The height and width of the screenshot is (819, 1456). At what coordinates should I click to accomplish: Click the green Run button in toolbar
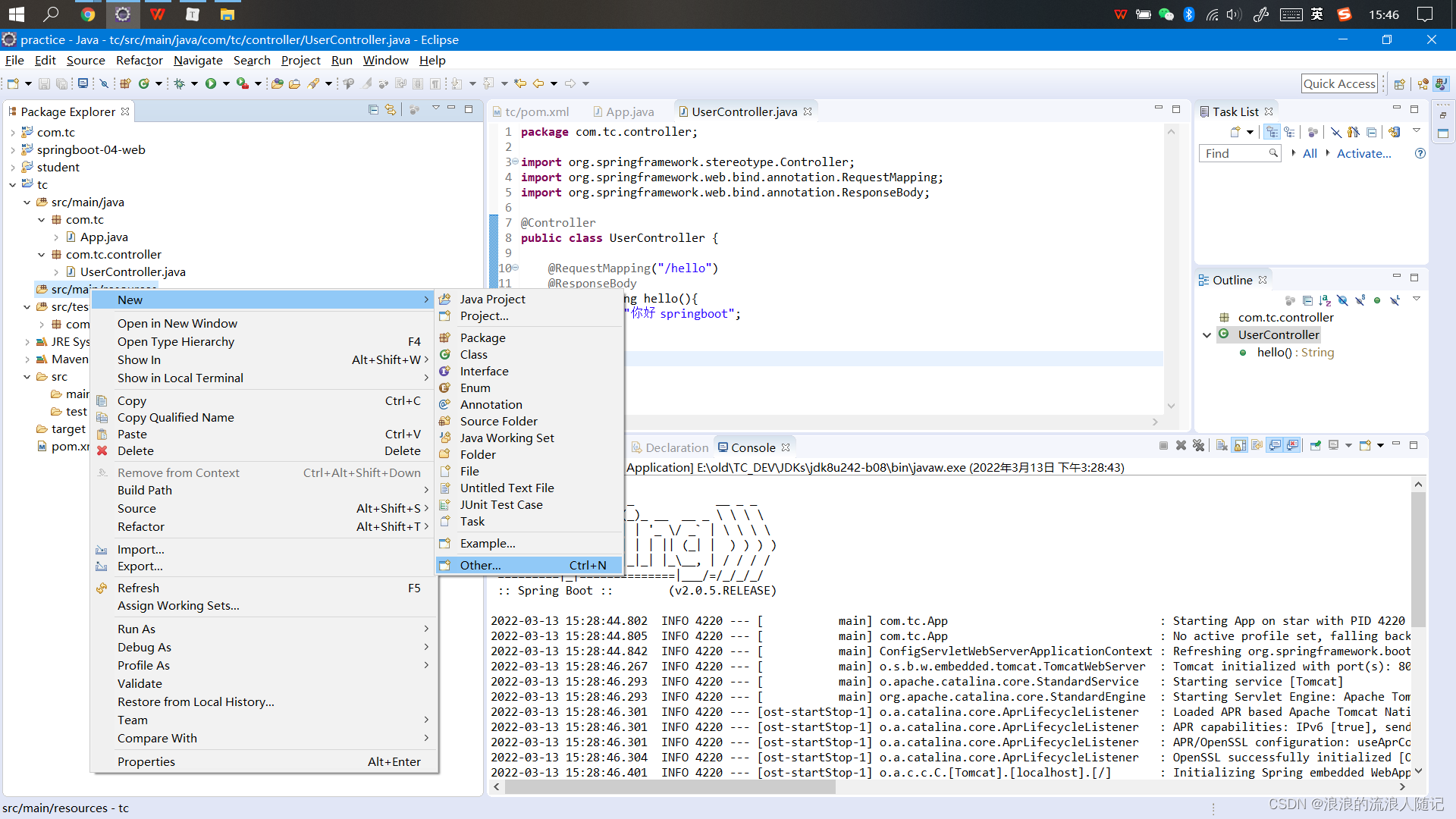211,83
